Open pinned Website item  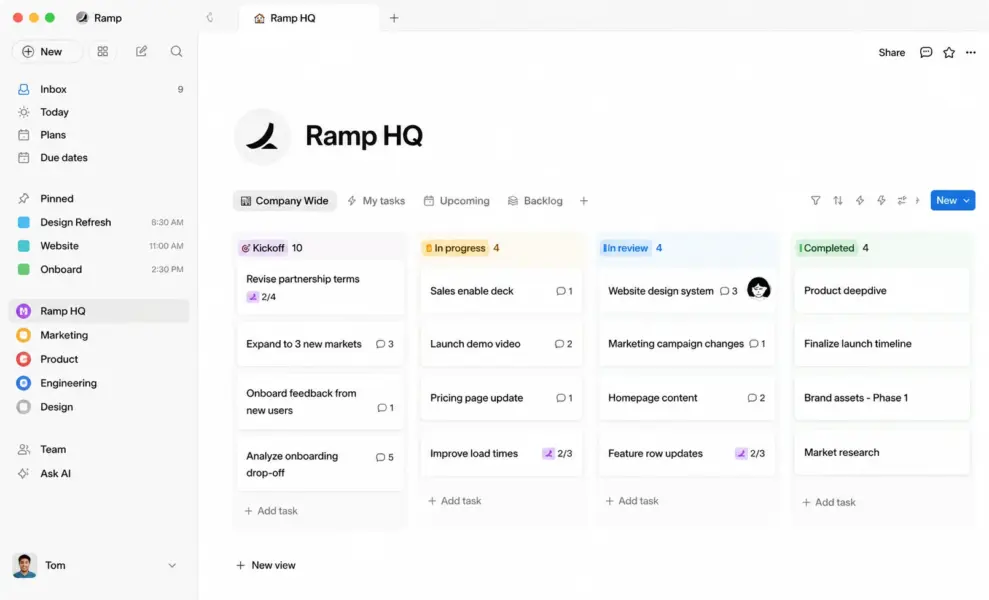[x=100, y=245]
